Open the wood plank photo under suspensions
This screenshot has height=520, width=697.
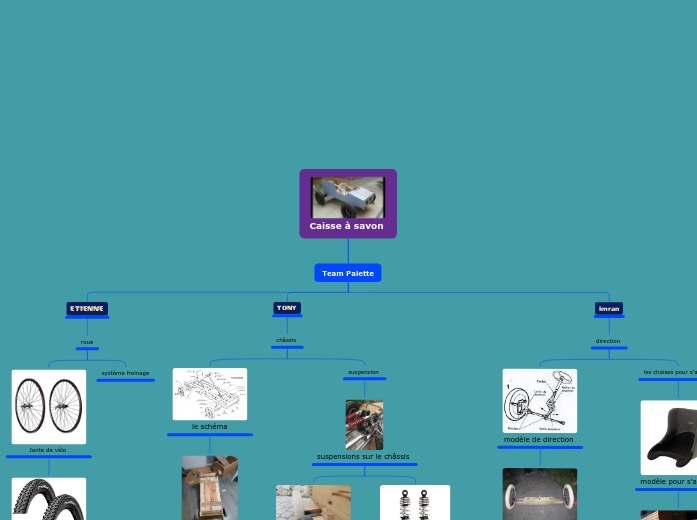click(x=313, y=502)
